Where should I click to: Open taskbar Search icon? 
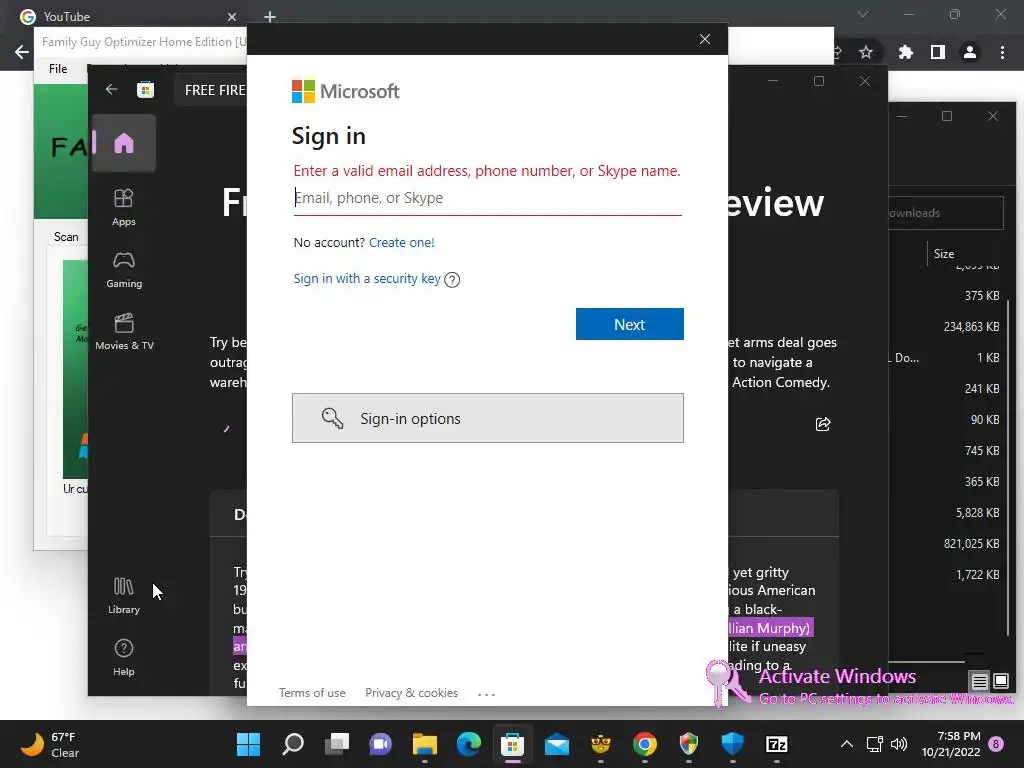tap(293, 744)
